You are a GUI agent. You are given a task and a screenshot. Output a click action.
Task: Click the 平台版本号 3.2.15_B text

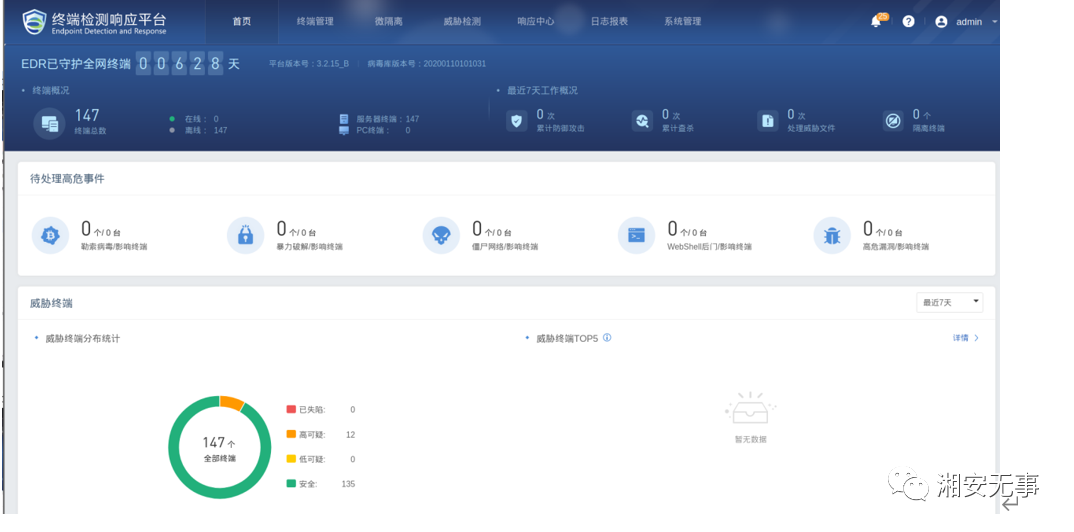pos(309,64)
